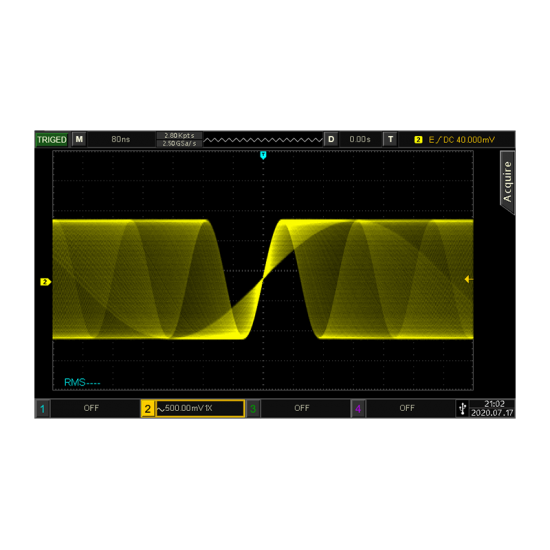Click the 2020.07.17 date display

(492, 413)
